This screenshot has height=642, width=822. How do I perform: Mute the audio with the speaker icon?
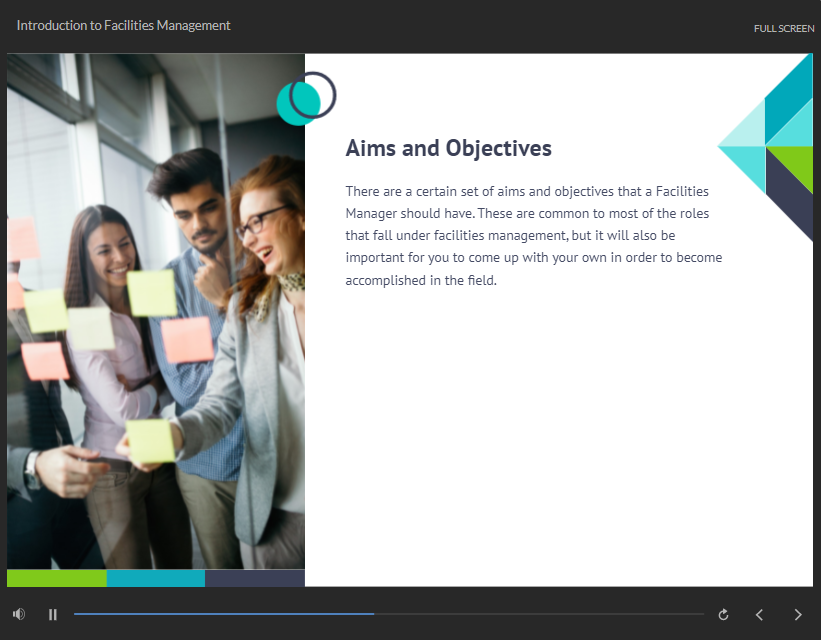click(x=19, y=614)
